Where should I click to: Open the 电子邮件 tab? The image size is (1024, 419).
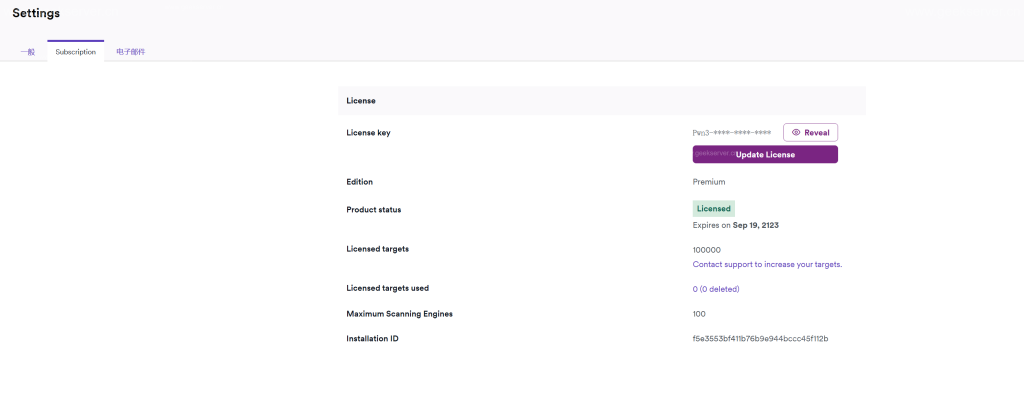[x=130, y=51]
